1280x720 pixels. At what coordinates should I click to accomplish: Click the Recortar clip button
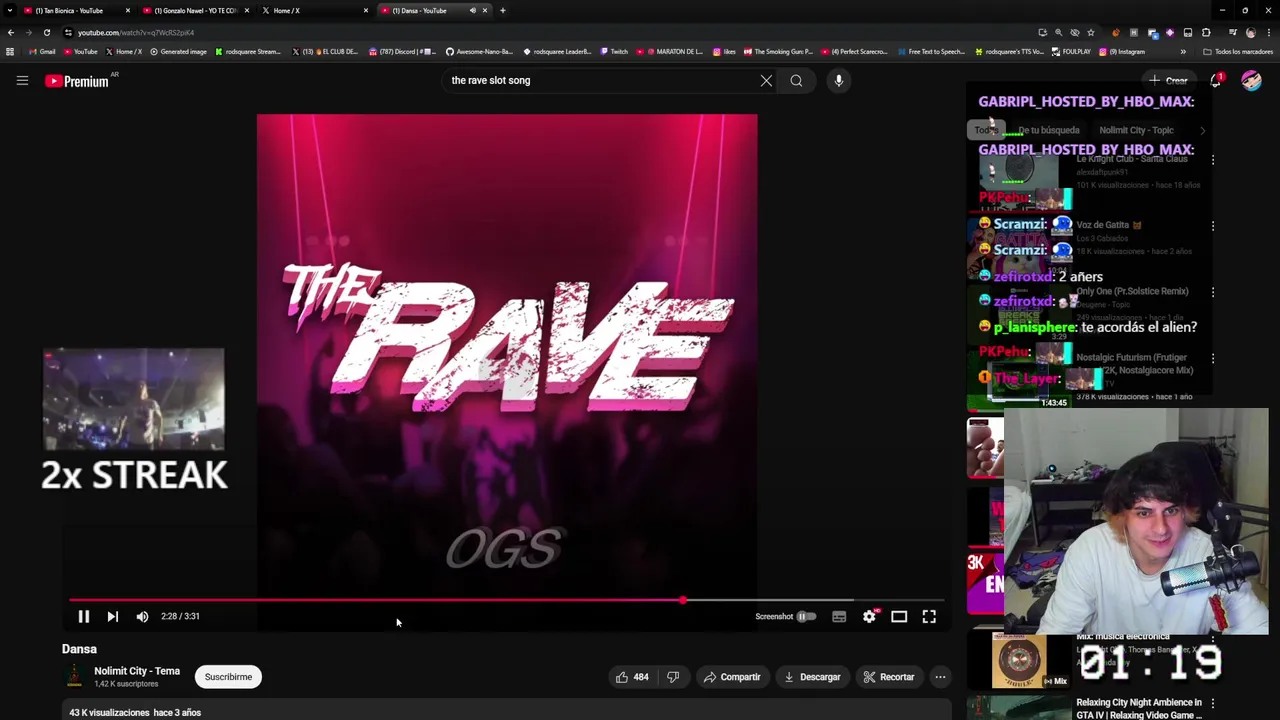pos(889,677)
